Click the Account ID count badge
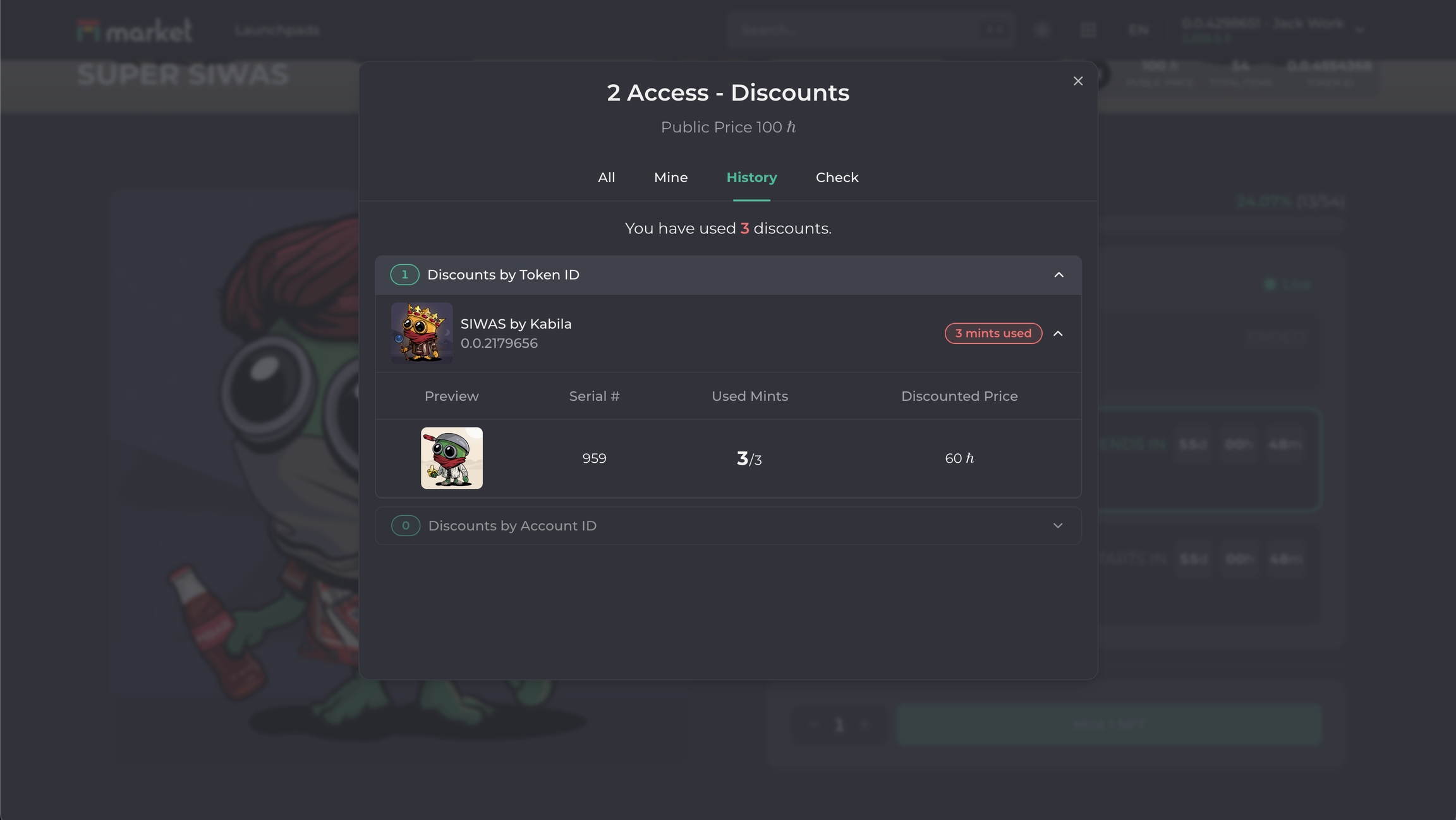Viewport: 1456px width, 820px height. [405, 526]
